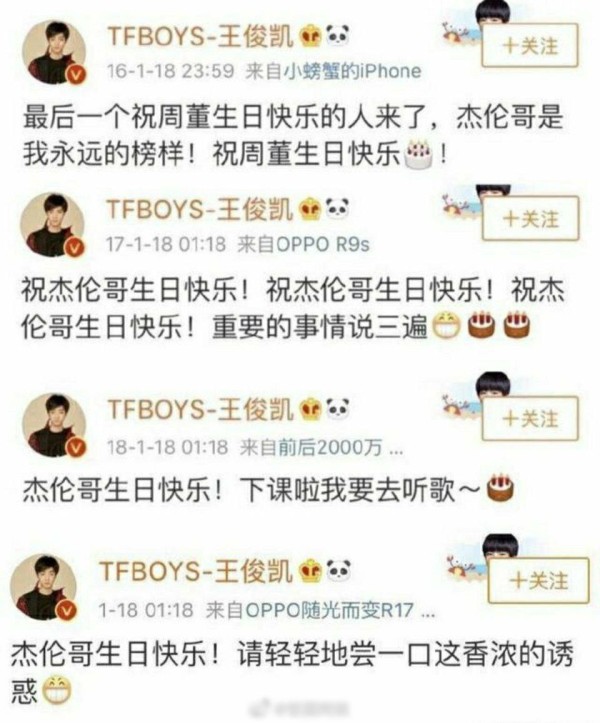Open second post's profile avatar
The height and width of the screenshot is (723, 600).
tap(53, 225)
